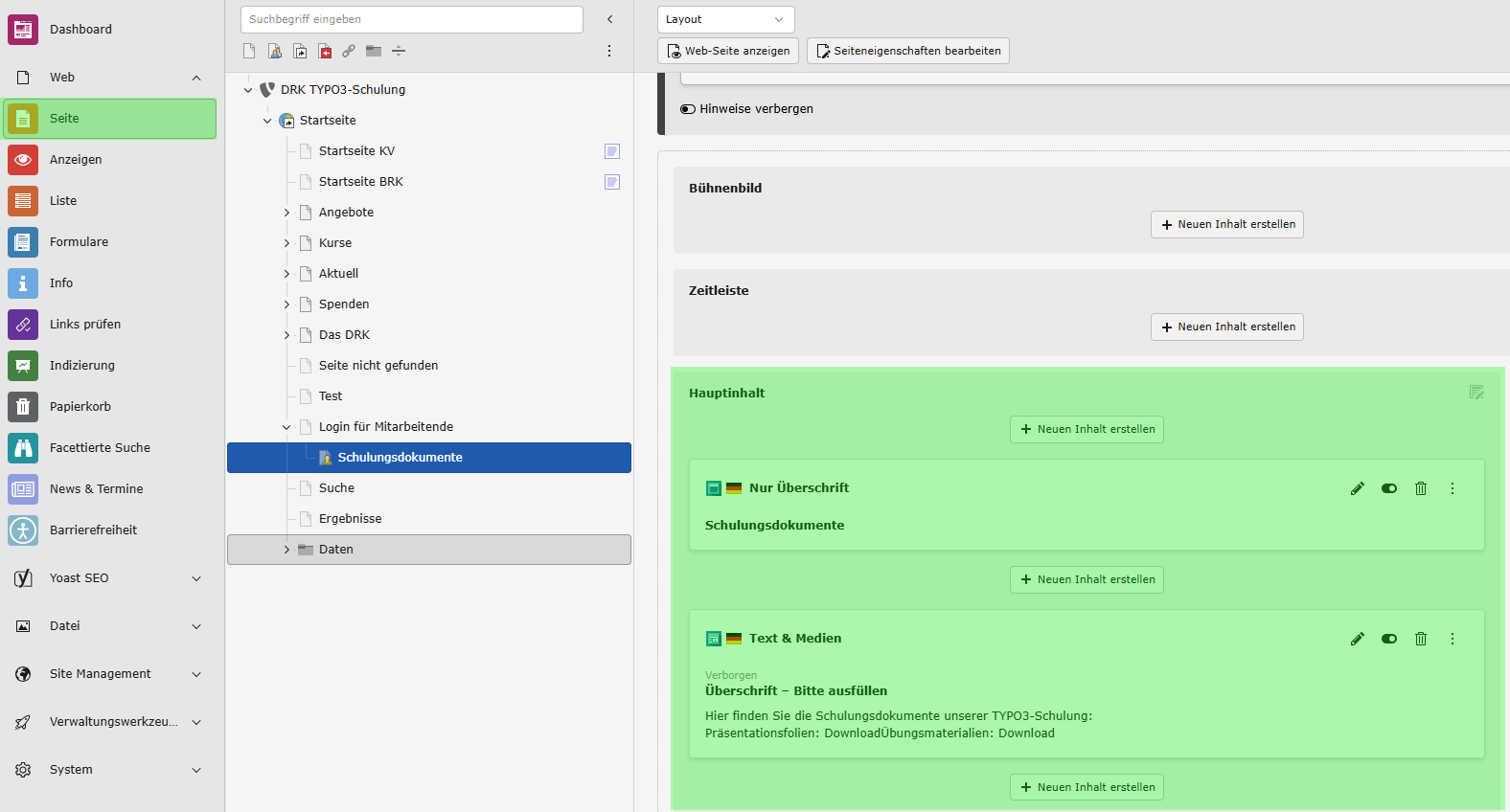The height and width of the screenshot is (812, 1510).
Task: Pick the shortcut page type icon
Action: (300, 51)
